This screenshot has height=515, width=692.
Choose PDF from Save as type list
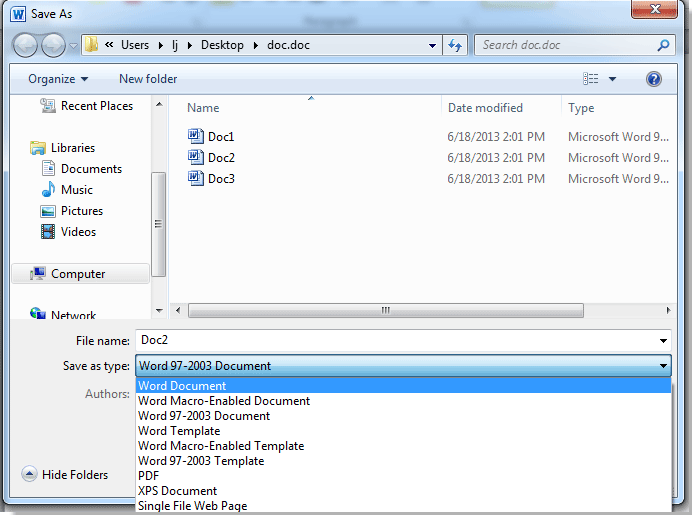coord(149,476)
